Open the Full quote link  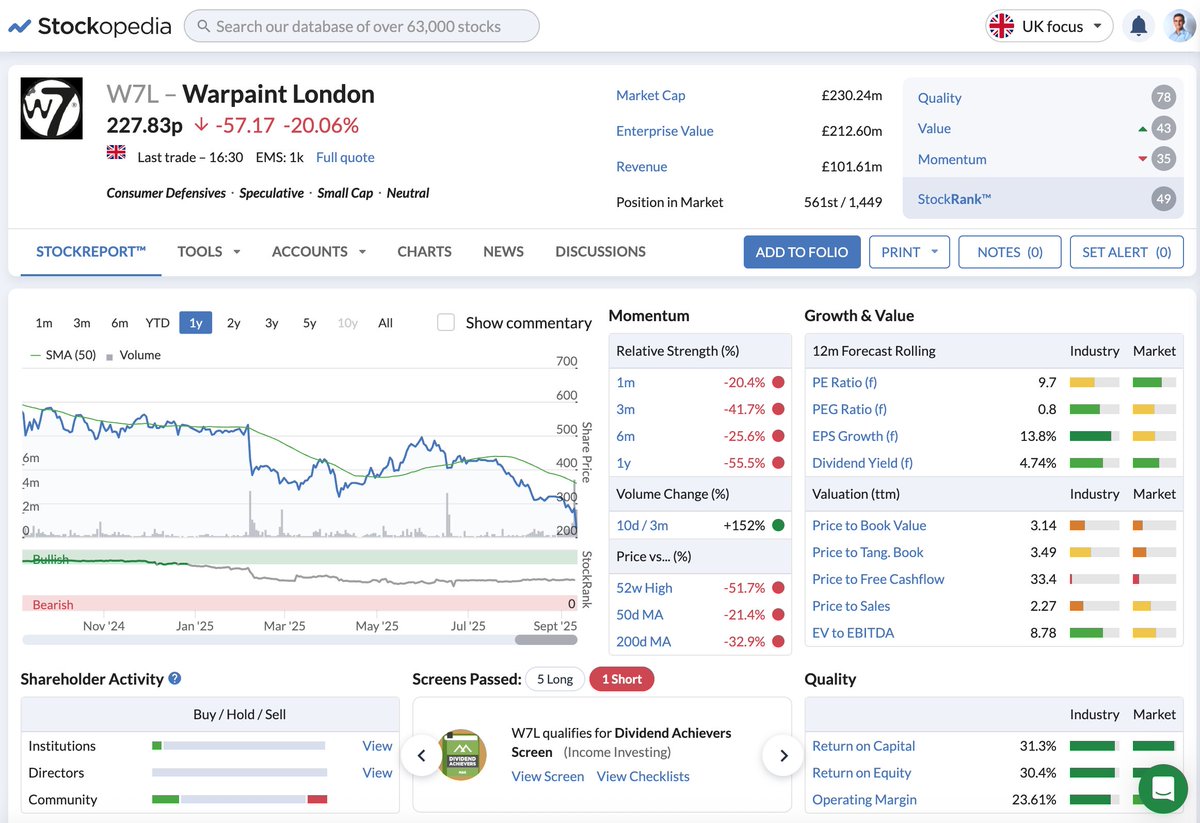(345, 157)
